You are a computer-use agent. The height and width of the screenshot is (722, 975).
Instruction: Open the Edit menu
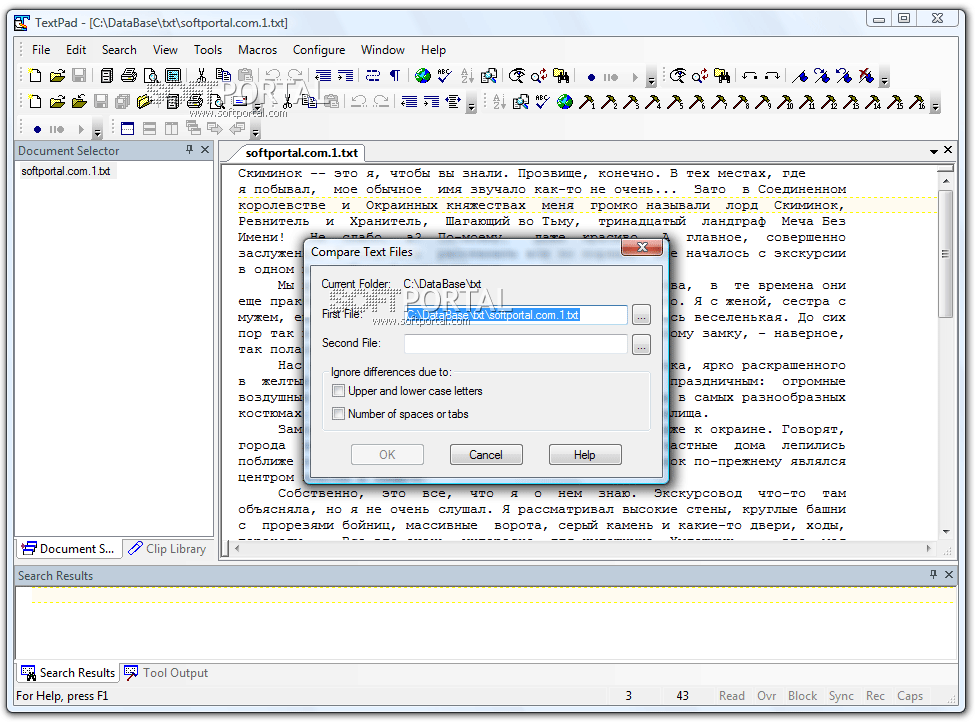point(76,50)
